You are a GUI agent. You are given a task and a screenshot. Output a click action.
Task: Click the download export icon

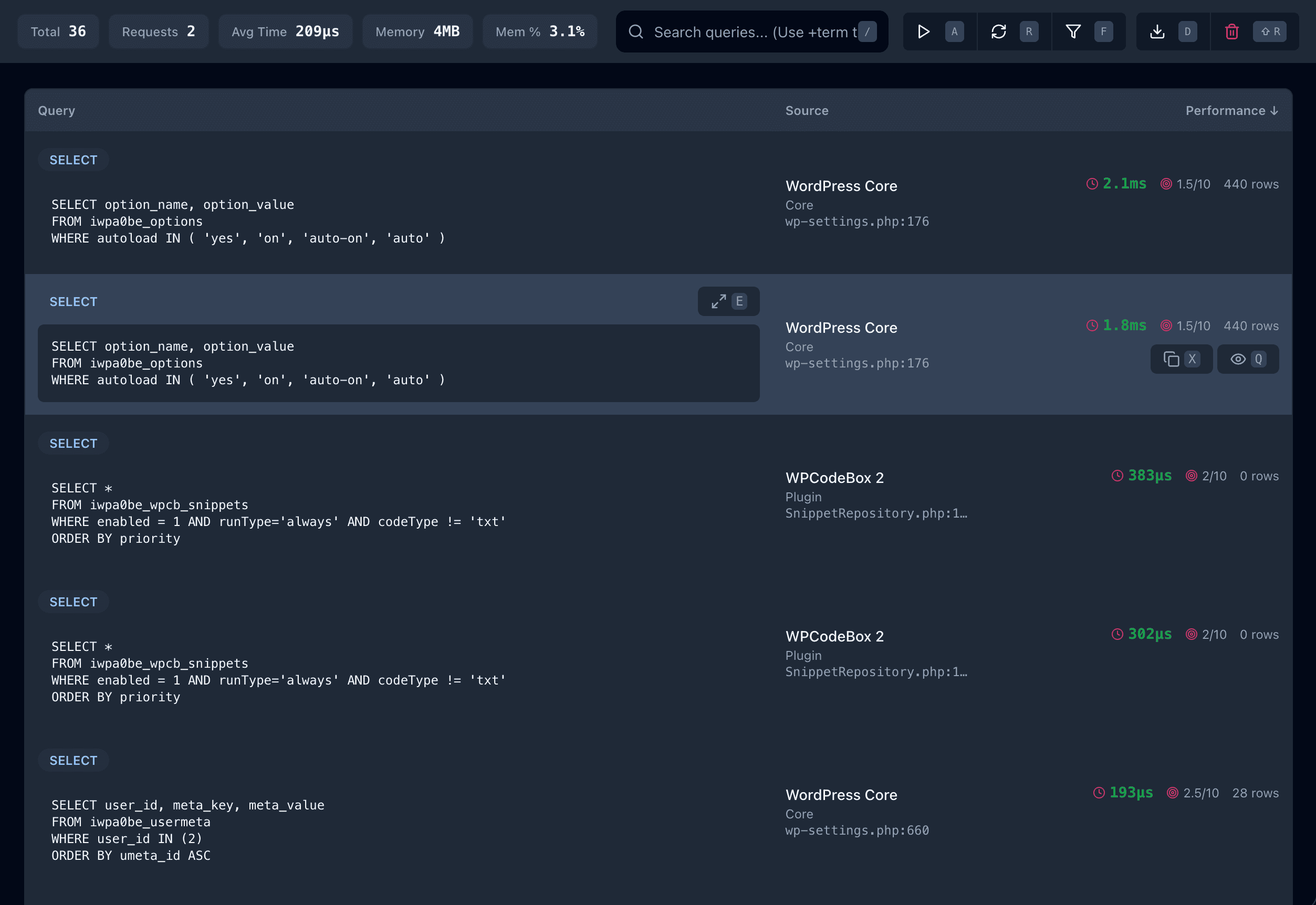click(1157, 31)
